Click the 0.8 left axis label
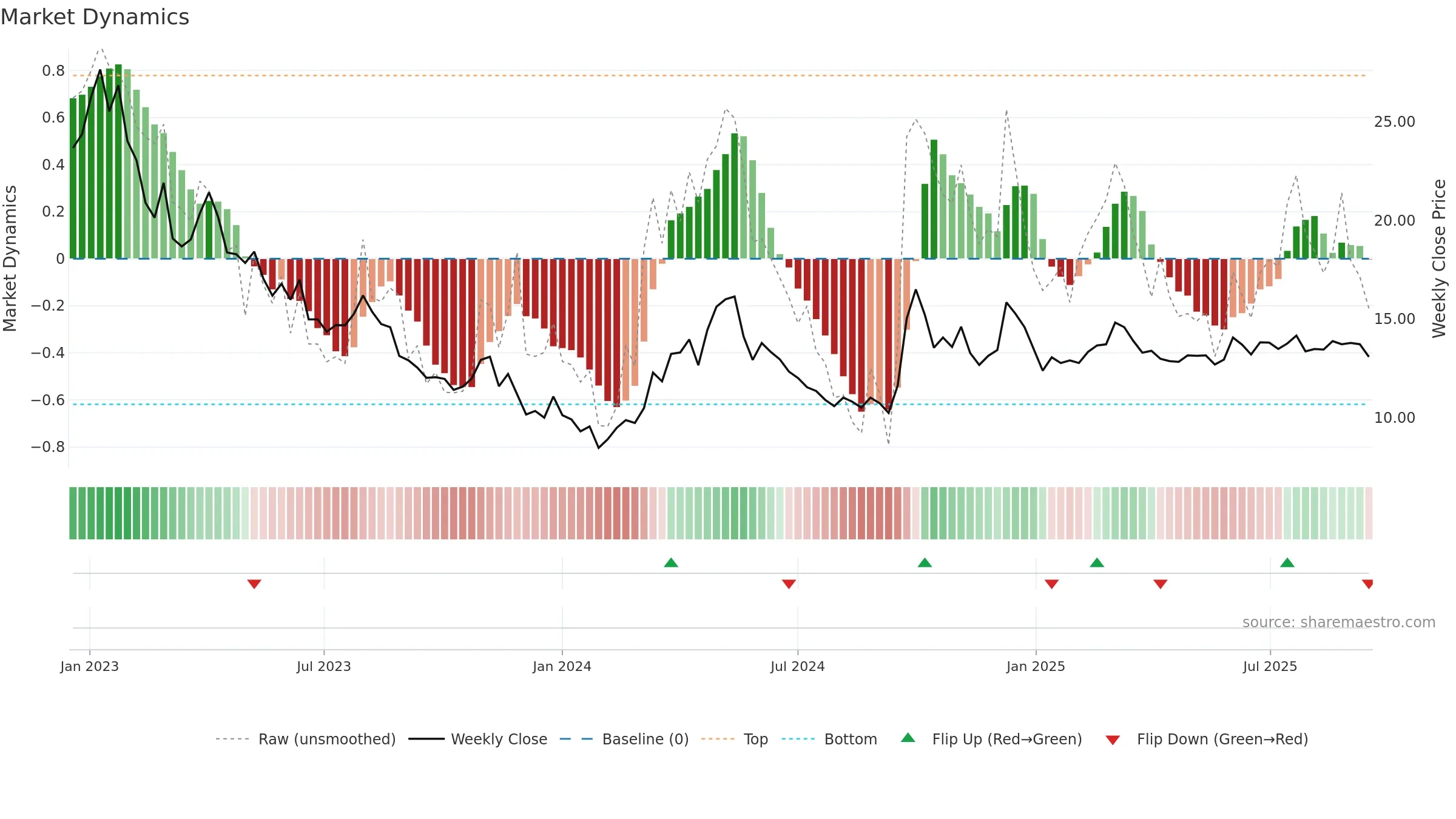The height and width of the screenshot is (819, 1456). tap(53, 71)
